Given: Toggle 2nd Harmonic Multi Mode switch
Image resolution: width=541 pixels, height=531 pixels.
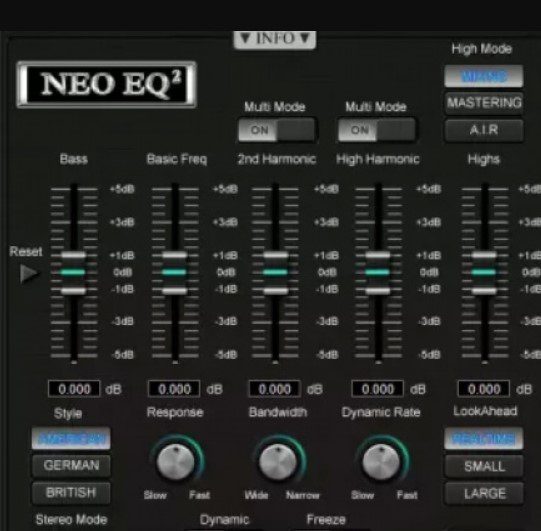Looking at the screenshot, I should pos(277,130).
